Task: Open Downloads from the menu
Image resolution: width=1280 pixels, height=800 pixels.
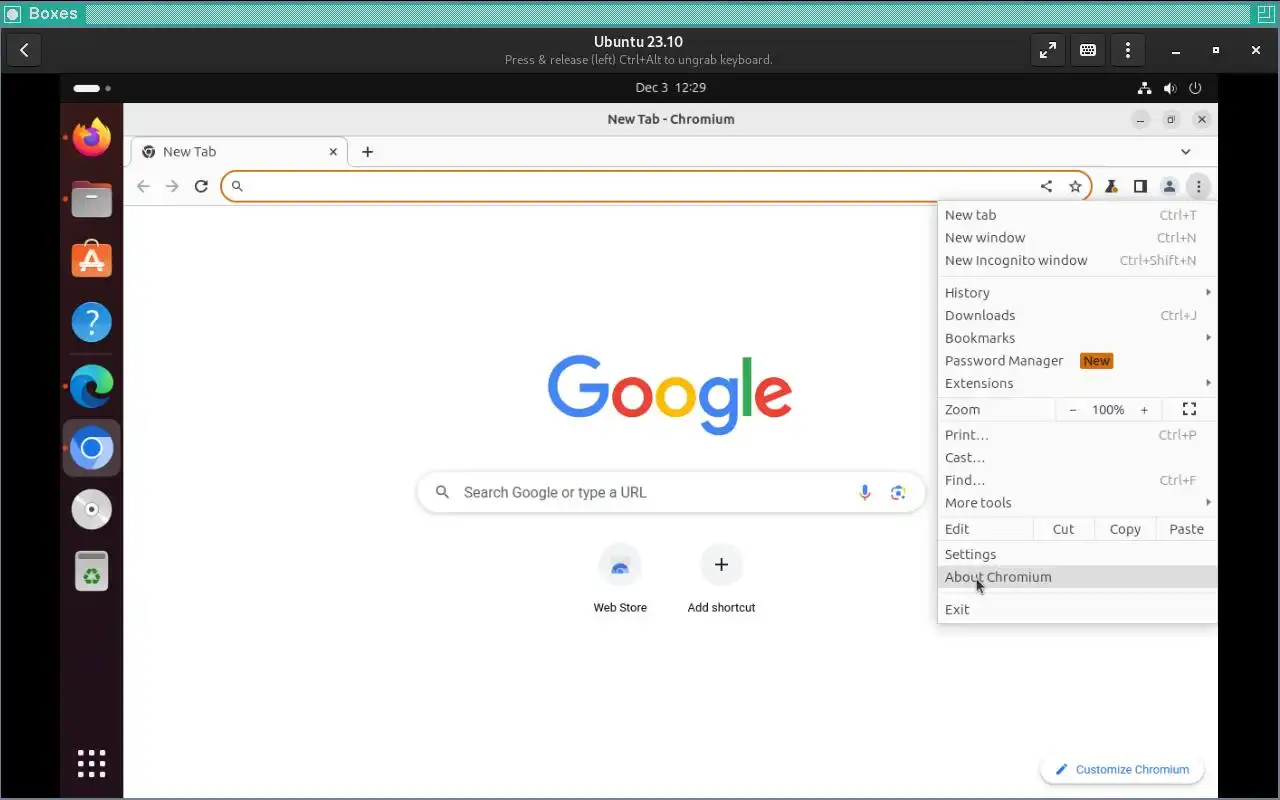Action: click(x=1077, y=315)
